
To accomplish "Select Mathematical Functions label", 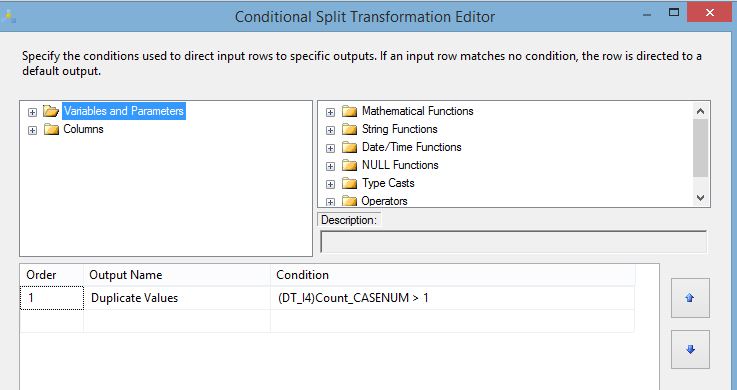I will (417, 111).
